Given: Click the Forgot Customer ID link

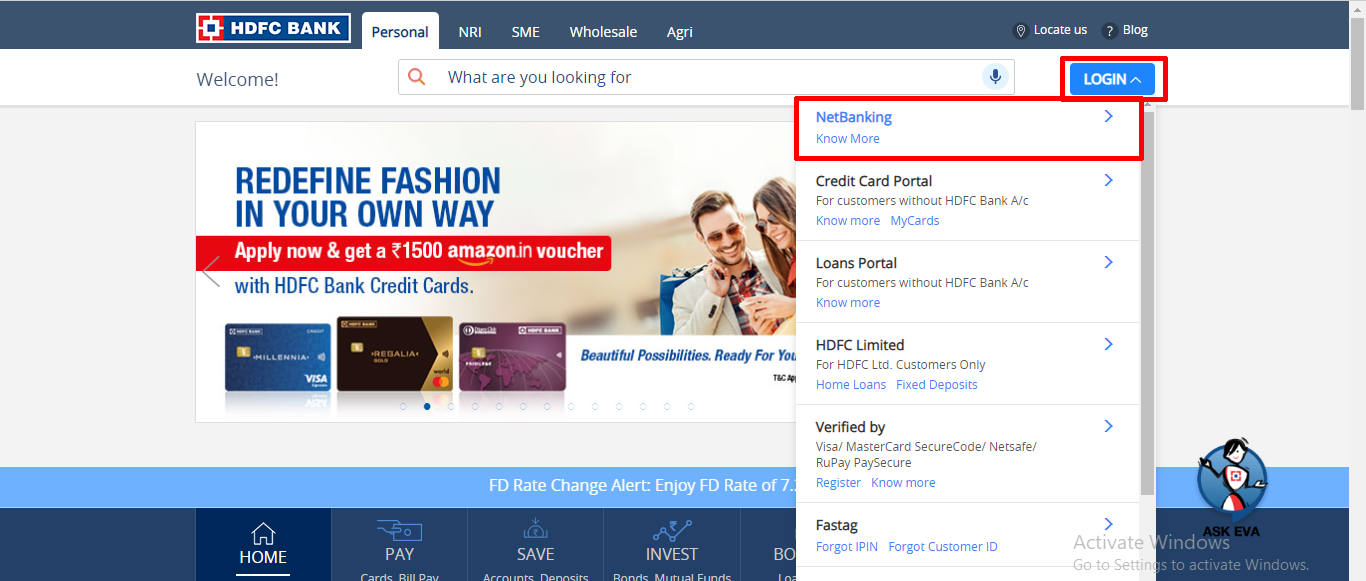Looking at the screenshot, I should (942, 546).
